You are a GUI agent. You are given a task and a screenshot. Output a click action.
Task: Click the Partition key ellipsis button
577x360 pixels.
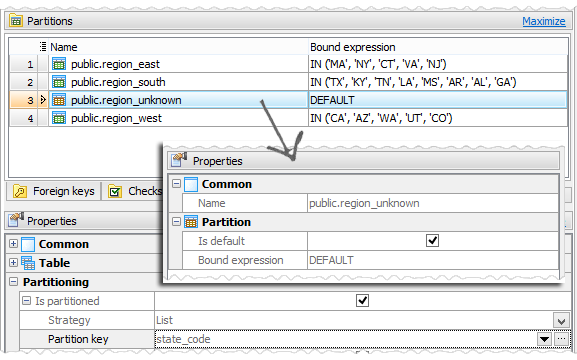[561, 339]
